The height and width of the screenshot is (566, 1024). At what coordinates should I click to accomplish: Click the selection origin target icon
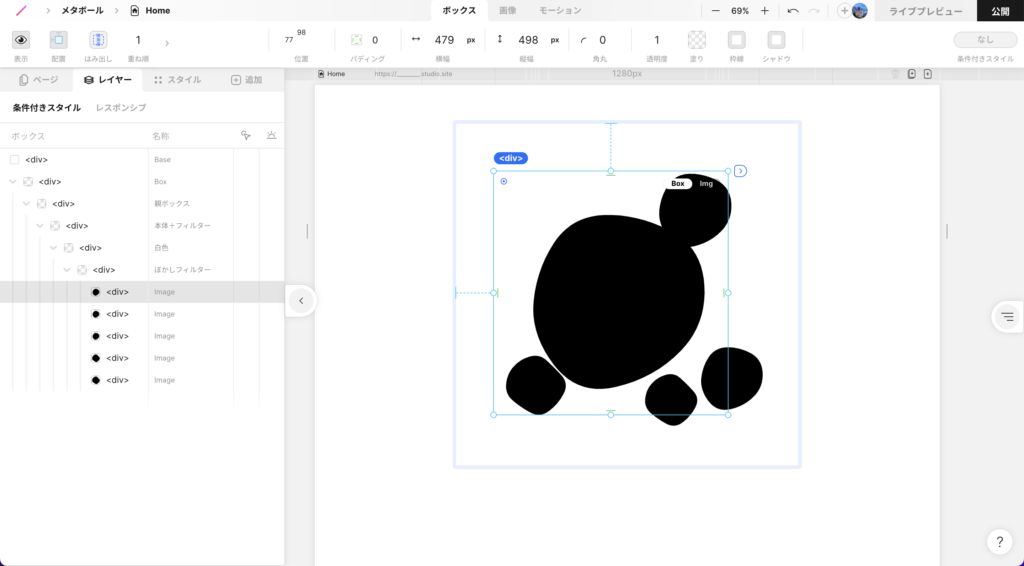[x=504, y=181]
